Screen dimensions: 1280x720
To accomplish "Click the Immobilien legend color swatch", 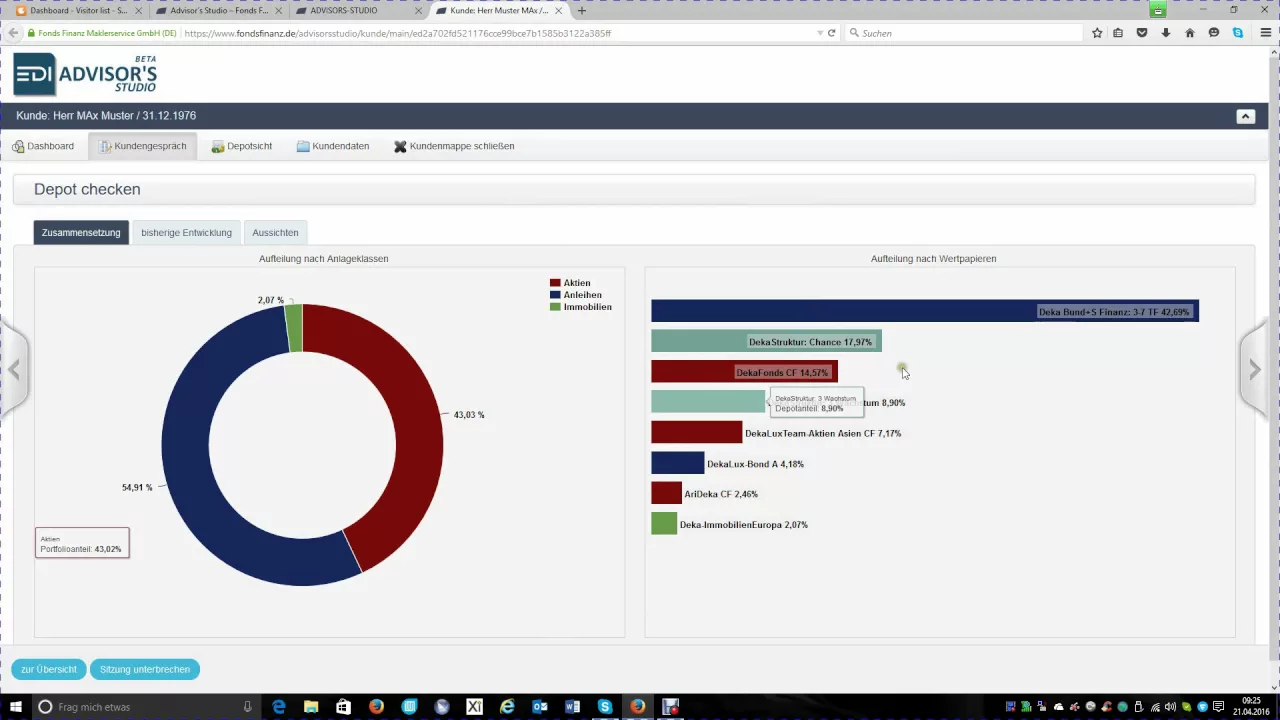I will (555, 307).
